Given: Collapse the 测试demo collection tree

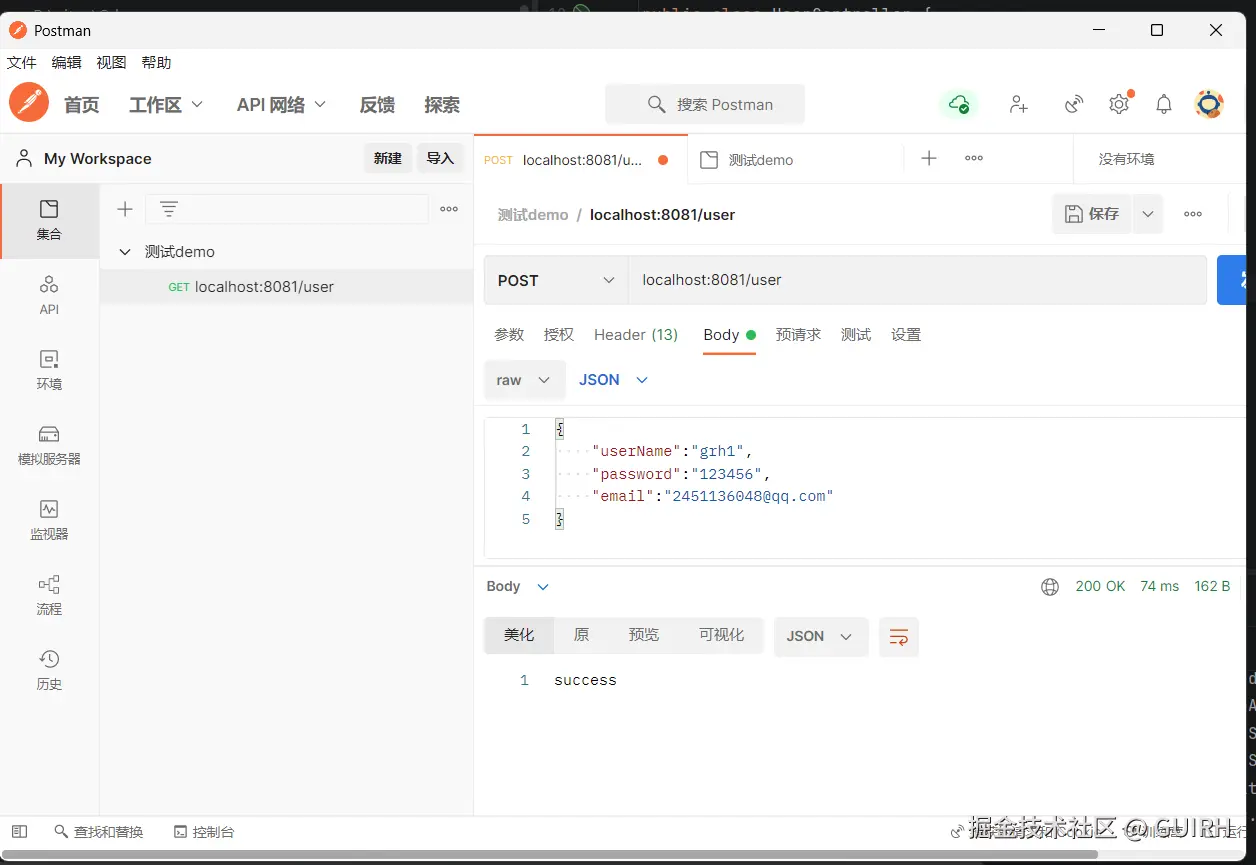Looking at the screenshot, I should [125, 252].
